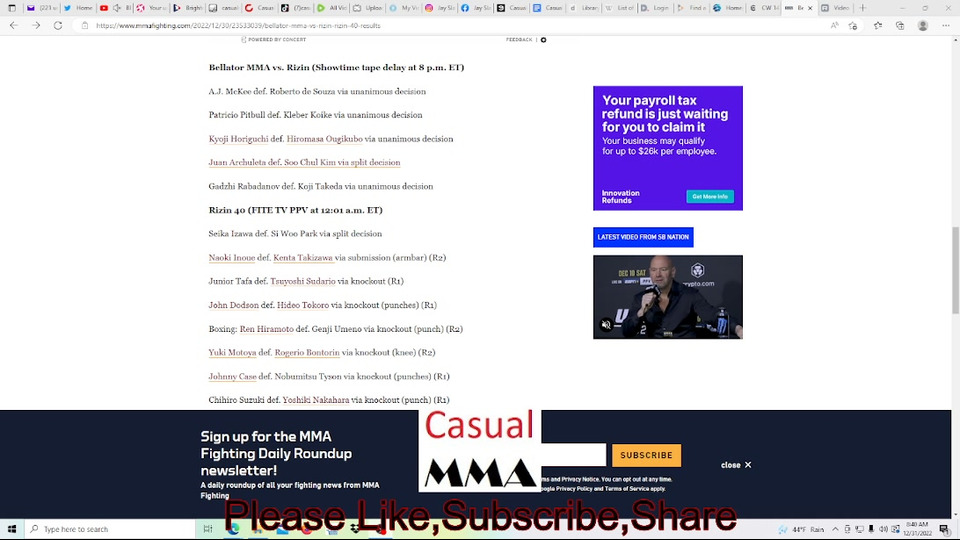The height and width of the screenshot is (540, 960).
Task: Open Juan Archuleta split decision link
Action: (304, 162)
